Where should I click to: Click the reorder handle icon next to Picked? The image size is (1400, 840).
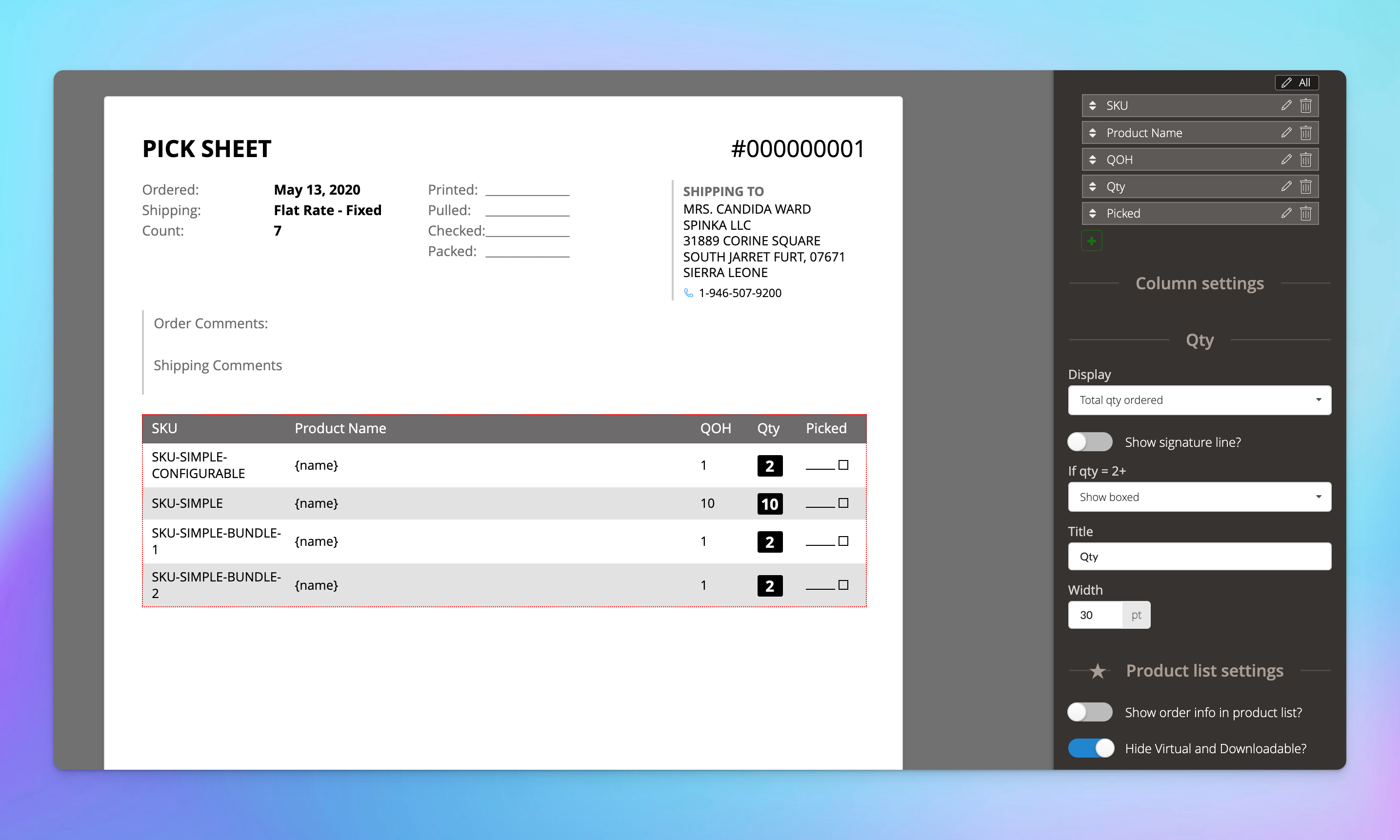(1093, 213)
